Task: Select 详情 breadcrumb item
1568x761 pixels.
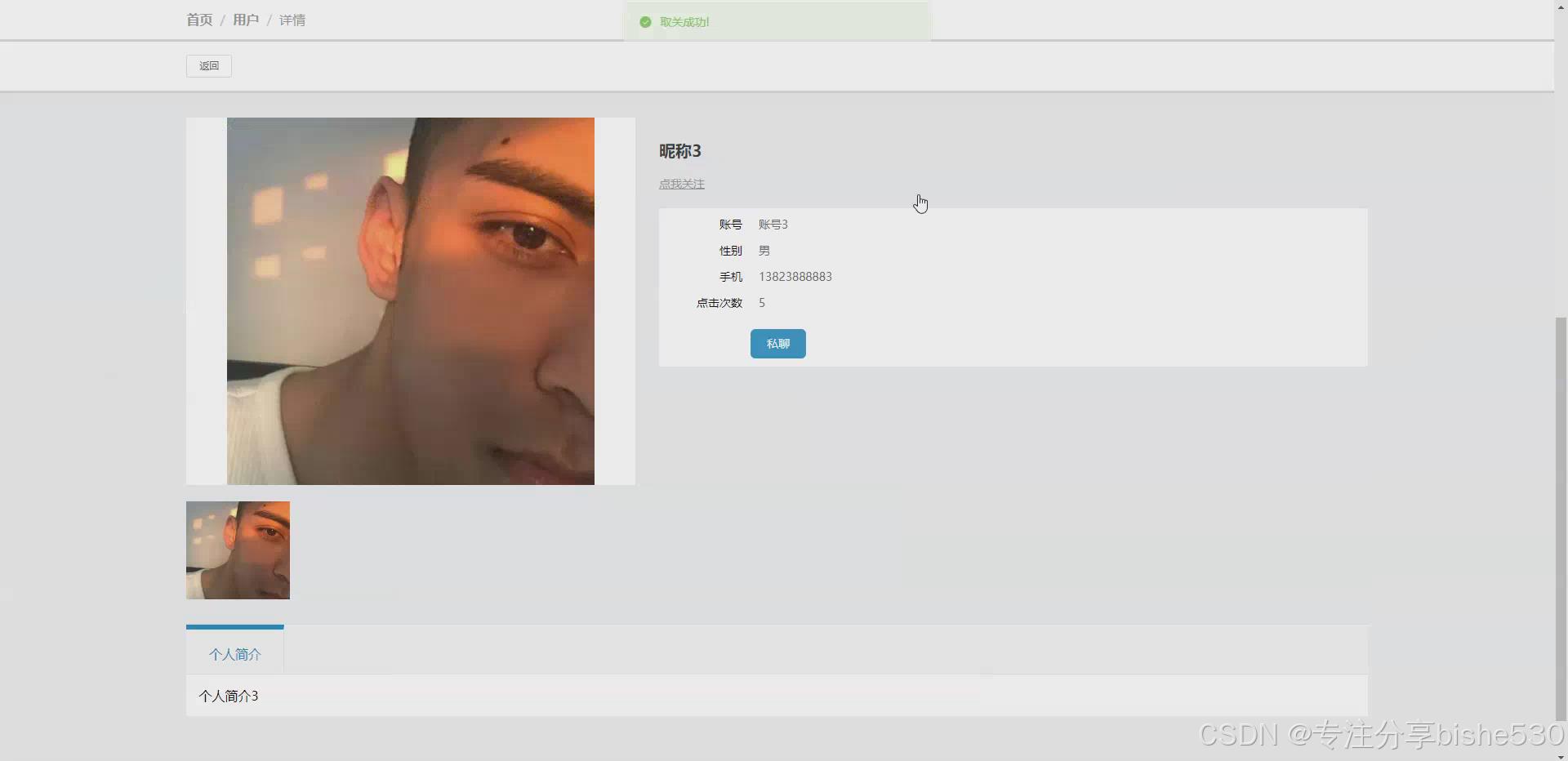Action: tap(292, 20)
